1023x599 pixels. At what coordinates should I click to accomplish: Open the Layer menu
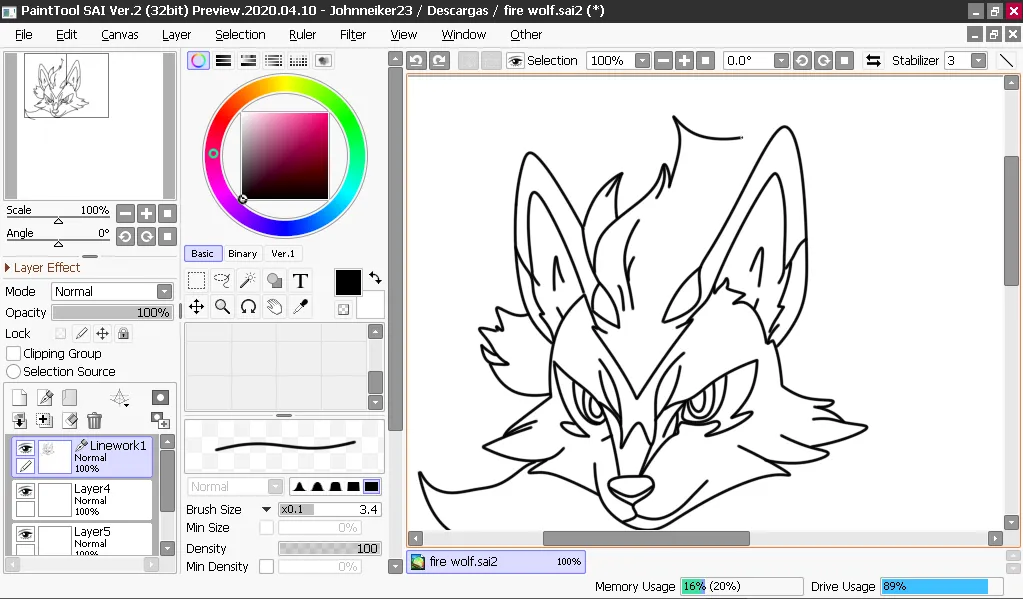point(176,35)
